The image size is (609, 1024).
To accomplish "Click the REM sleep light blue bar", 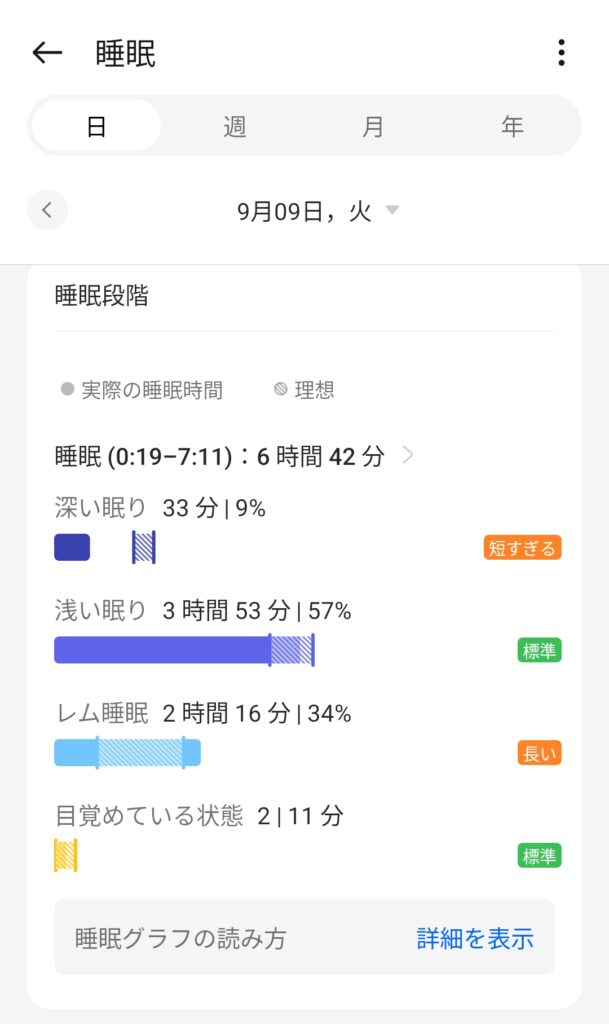I will click(x=128, y=753).
